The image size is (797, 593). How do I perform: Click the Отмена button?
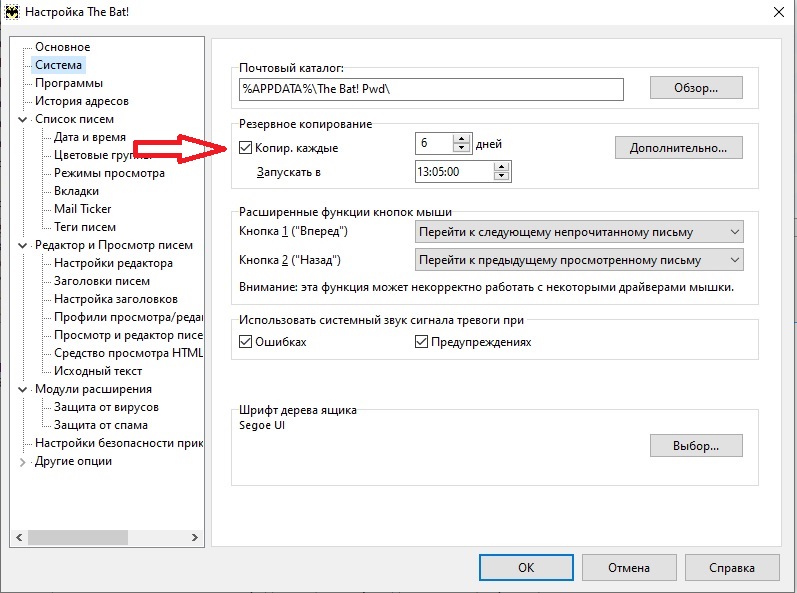click(x=629, y=568)
